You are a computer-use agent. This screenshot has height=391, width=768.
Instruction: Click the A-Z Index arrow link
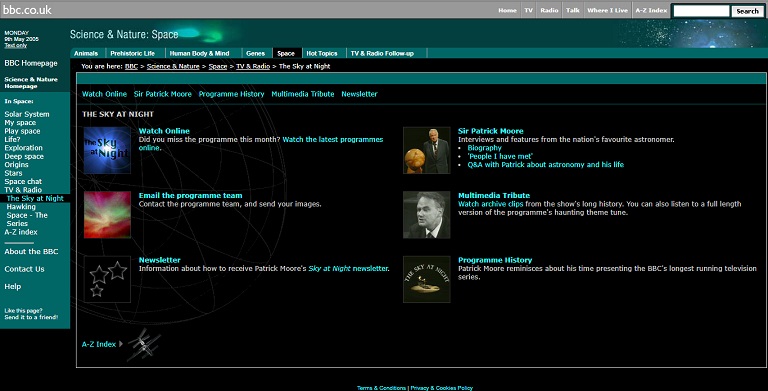tap(102, 344)
